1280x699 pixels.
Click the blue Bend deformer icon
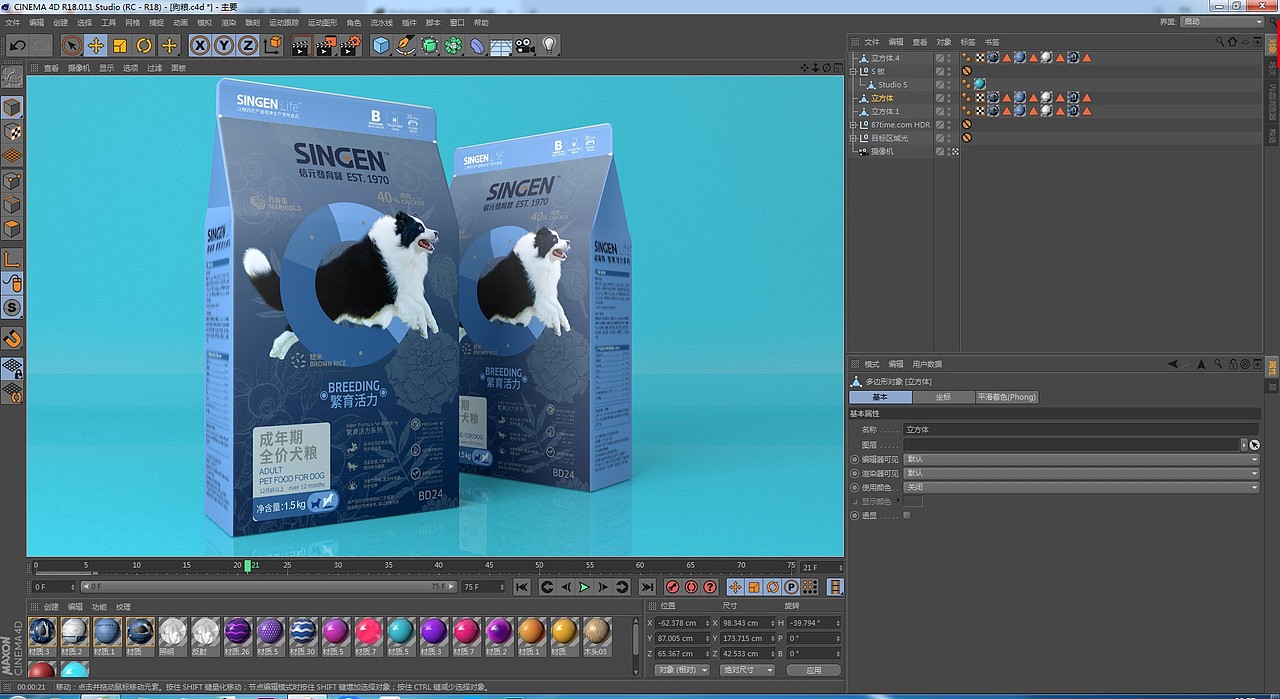click(x=477, y=45)
